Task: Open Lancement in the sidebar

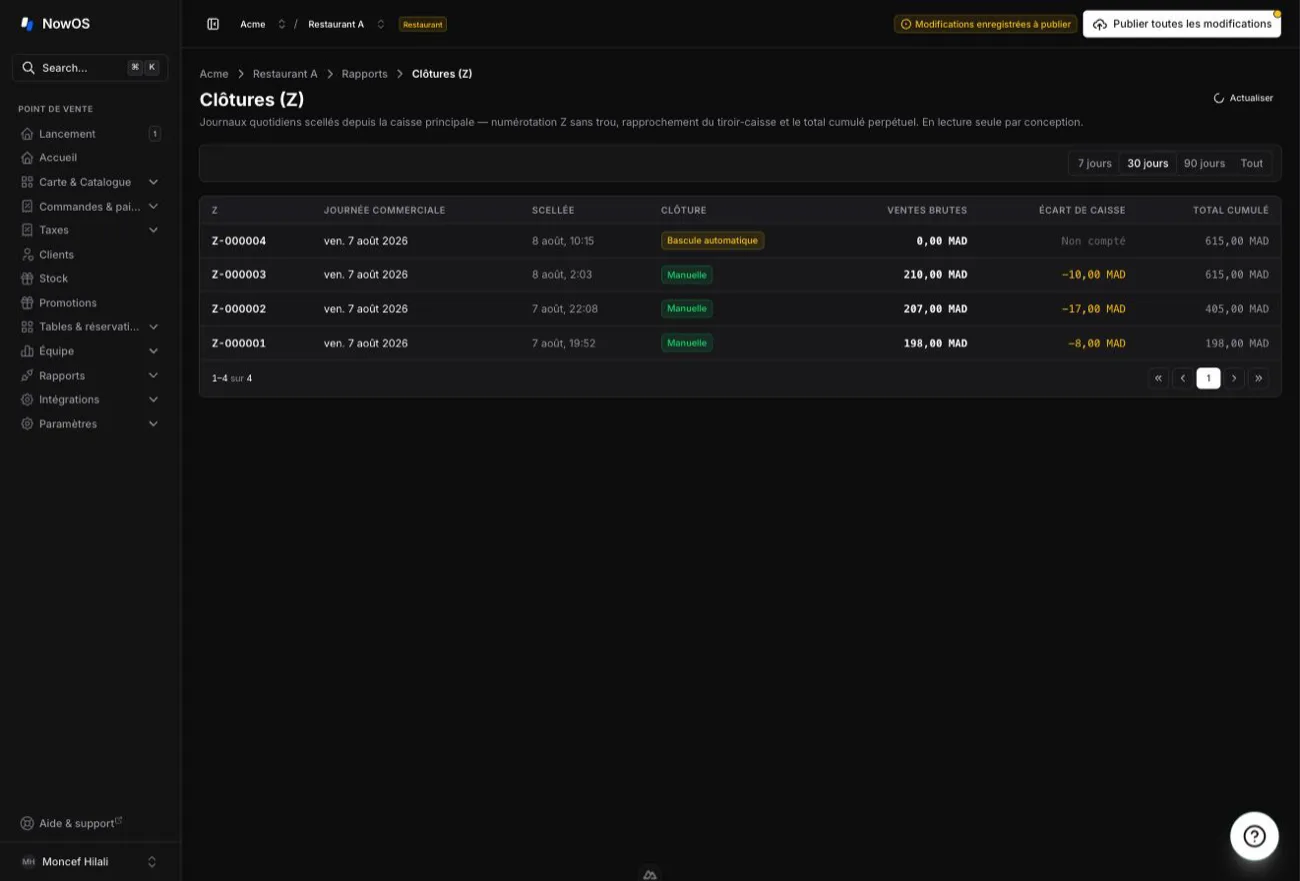Action: click(x=90, y=134)
